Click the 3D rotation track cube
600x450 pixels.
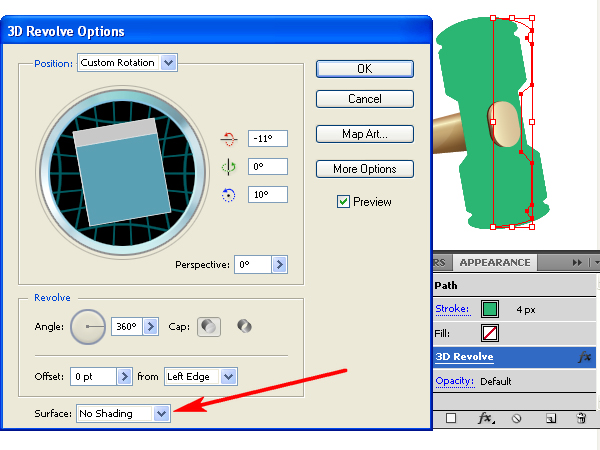click(x=122, y=171)
